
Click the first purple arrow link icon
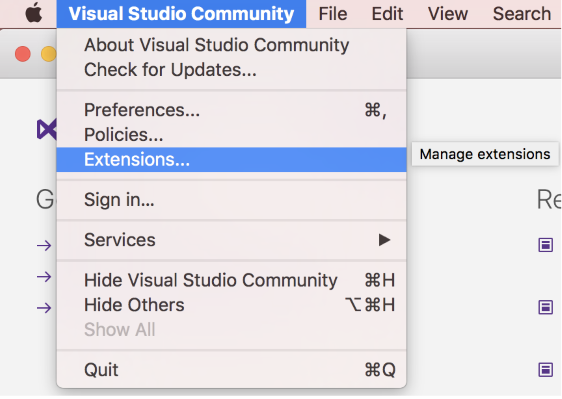[44, 246]
